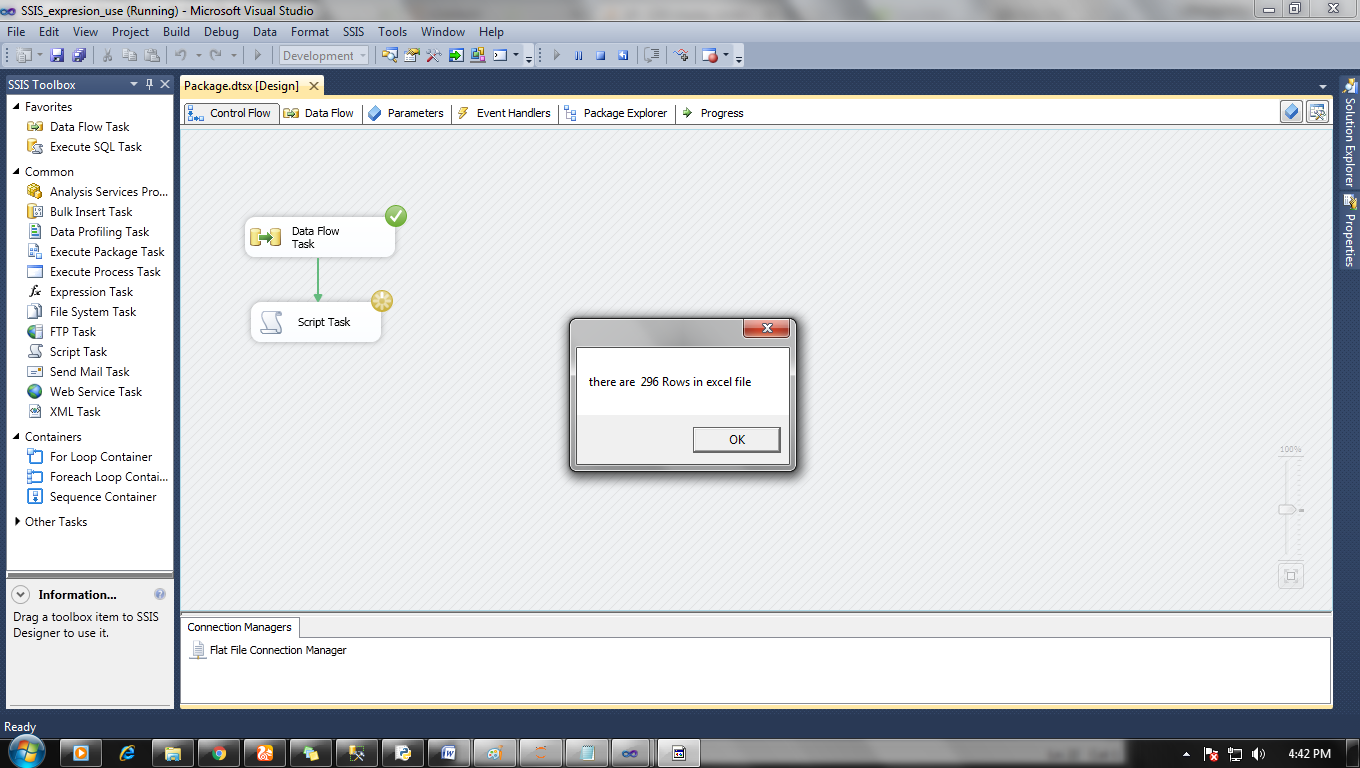This screenshot has width=1360, height=768.
Task: Switch to the Data Flow tab
Action: 319,113
